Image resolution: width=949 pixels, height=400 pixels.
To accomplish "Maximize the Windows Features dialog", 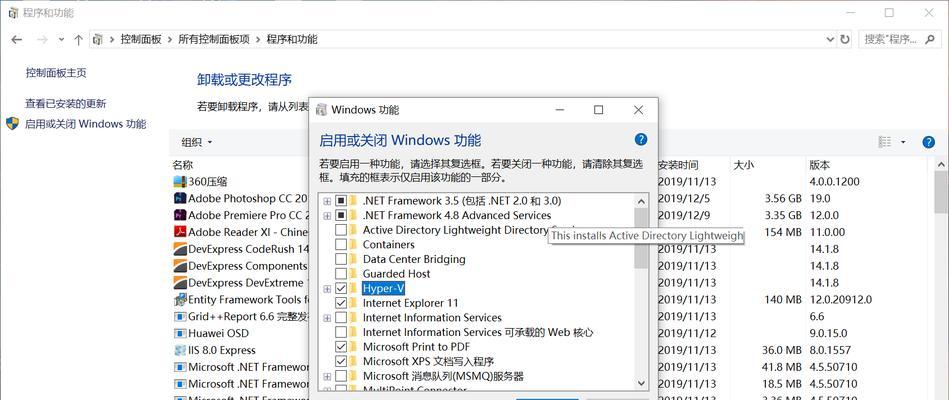I will [x=599, y=110].
